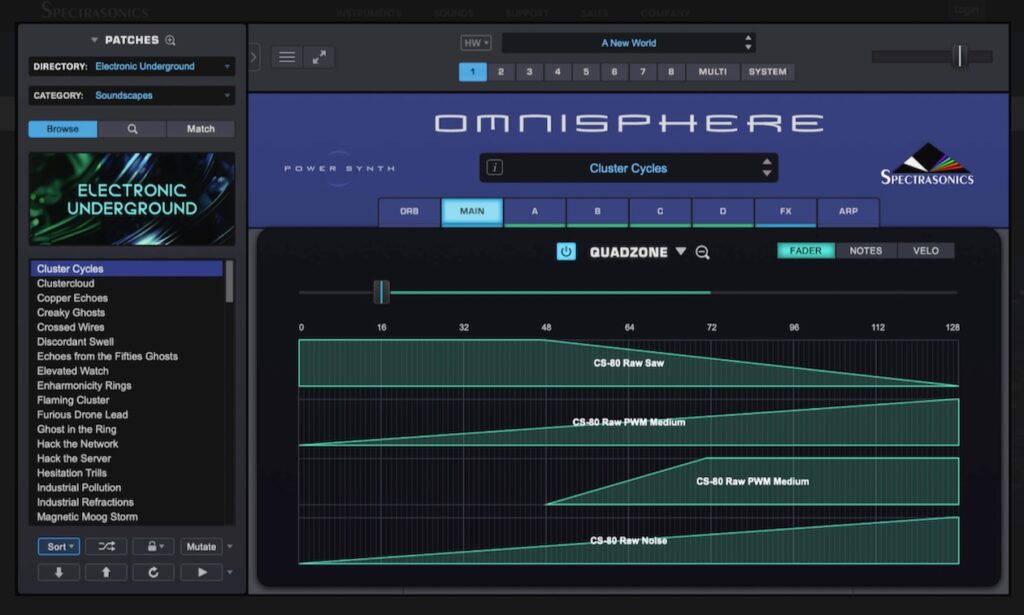The width and height of the screenshot is (1024, 615).
Task: Switch Quadzone mode to NOTES
Action: click(x=865, y=251)
